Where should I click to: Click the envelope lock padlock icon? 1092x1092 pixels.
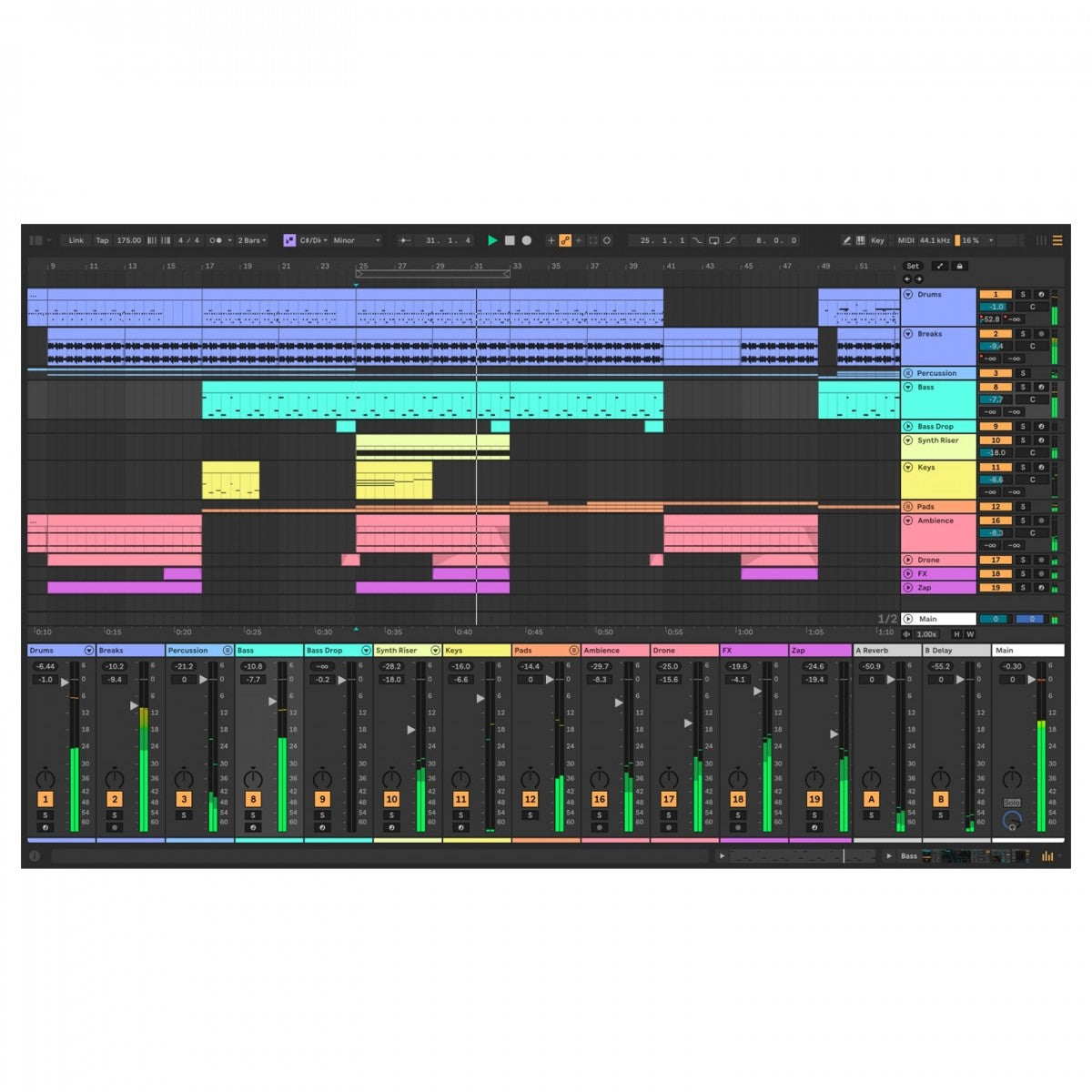click(x=958, y=266)
